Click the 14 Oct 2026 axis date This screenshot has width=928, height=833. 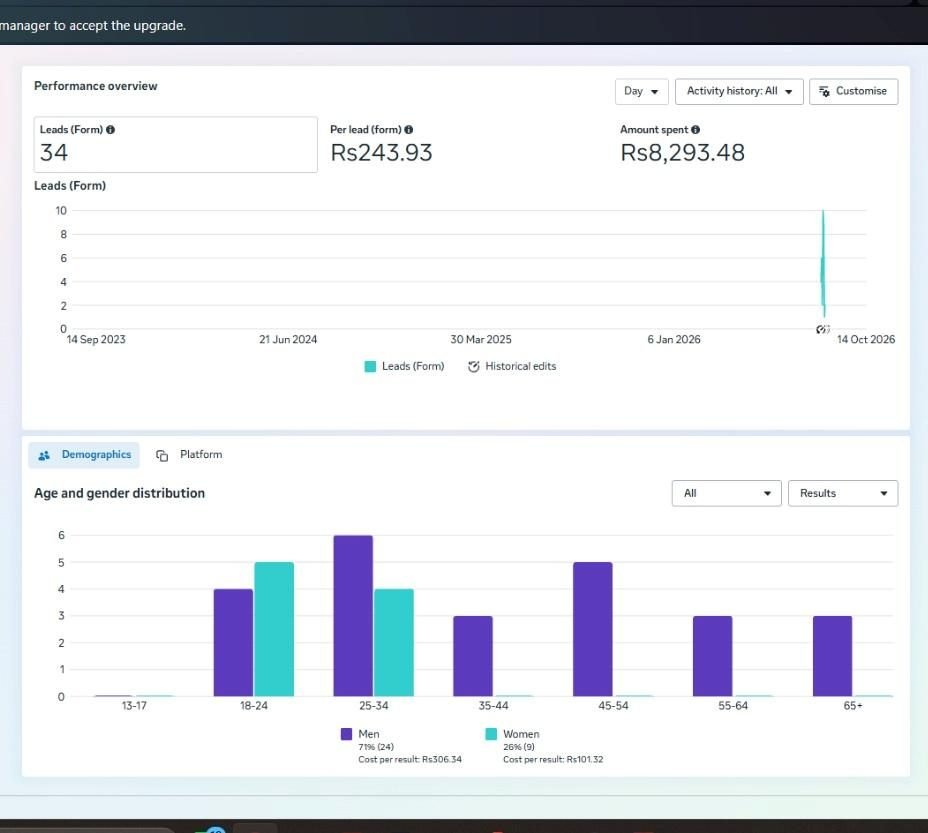click(x=866, y=339)
